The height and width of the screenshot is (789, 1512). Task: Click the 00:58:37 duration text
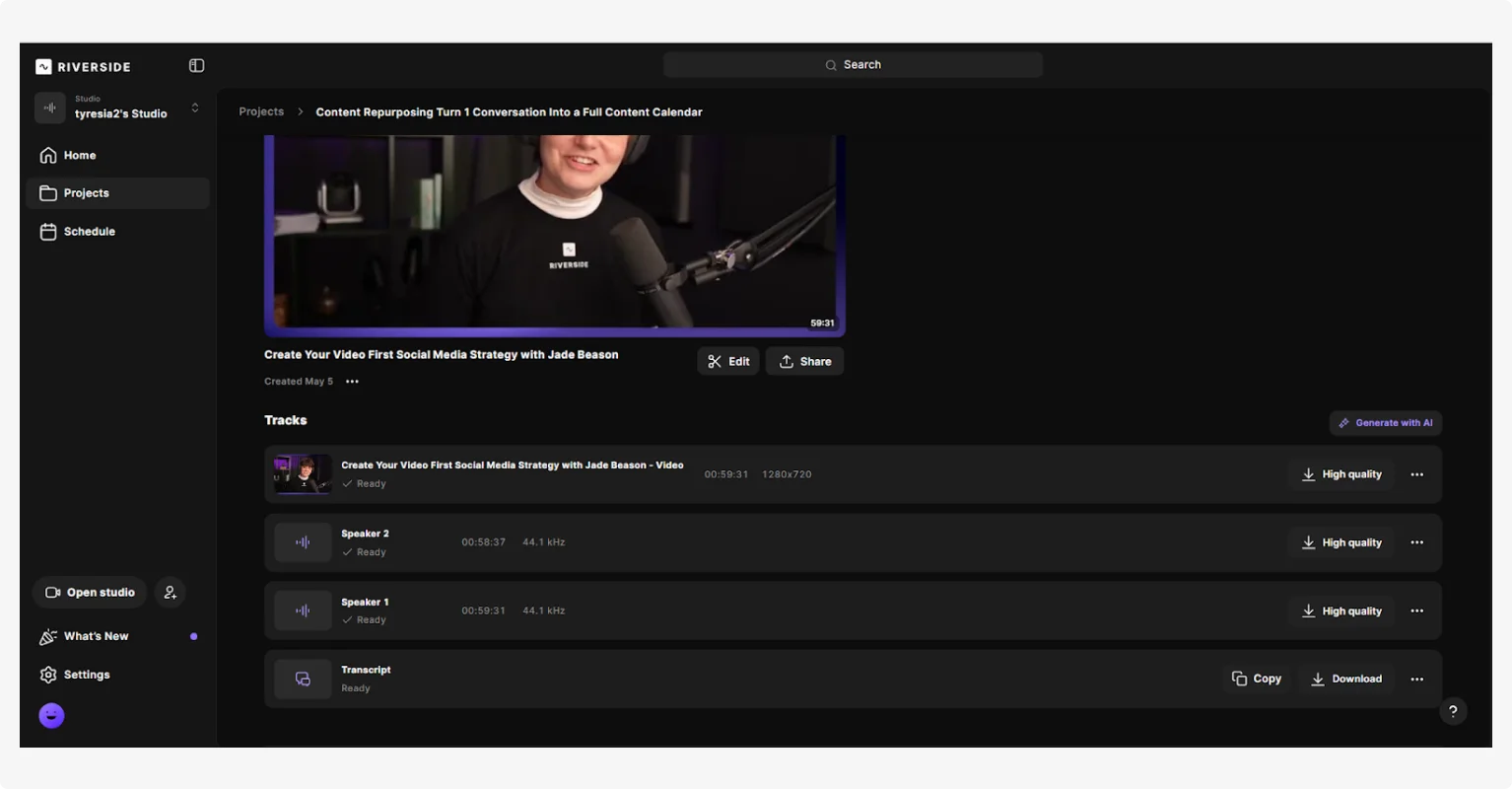pyautogui.click(x=483, y=542)
